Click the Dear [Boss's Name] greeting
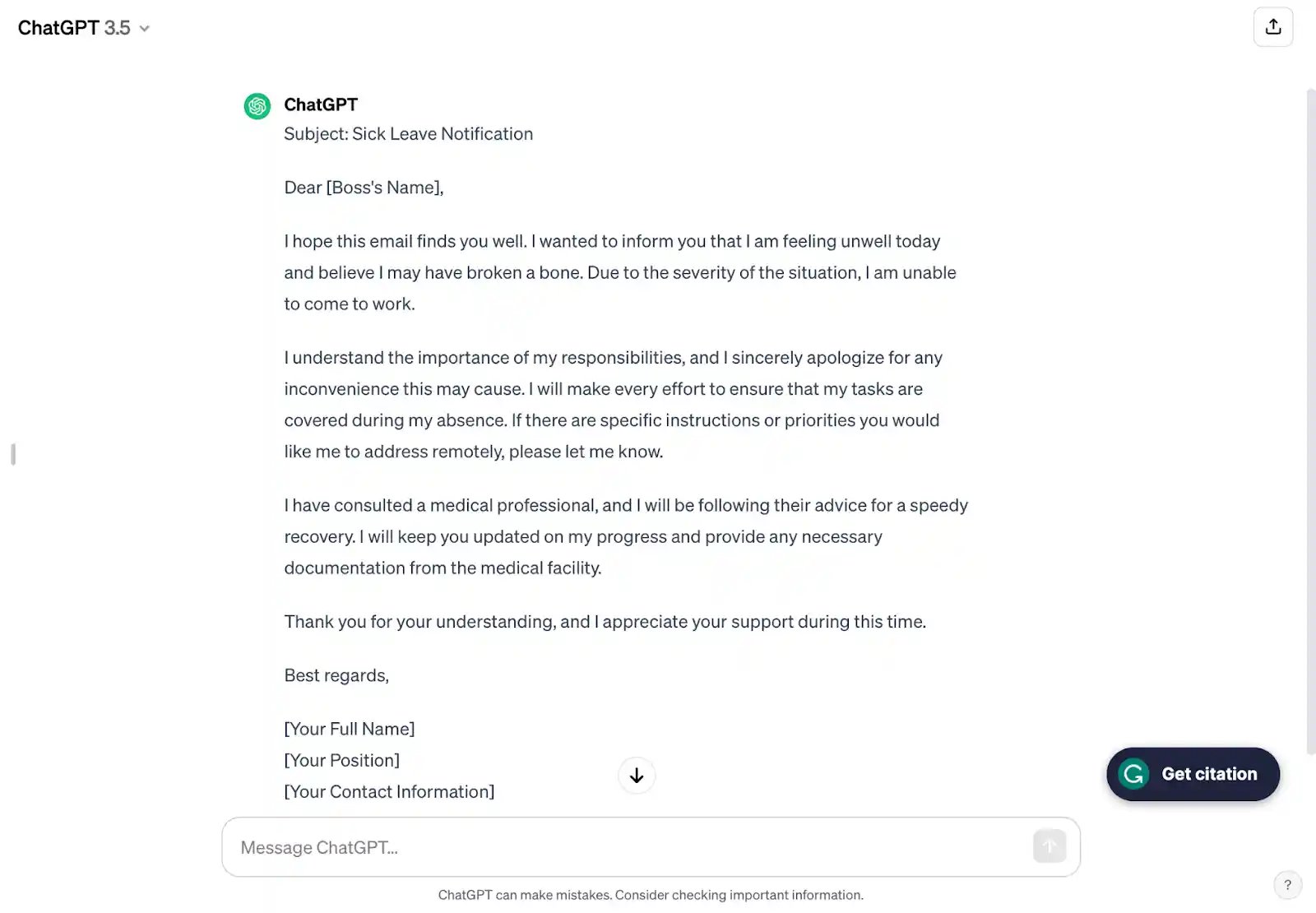The image size is (1316, 913). (x=364, y=188)
